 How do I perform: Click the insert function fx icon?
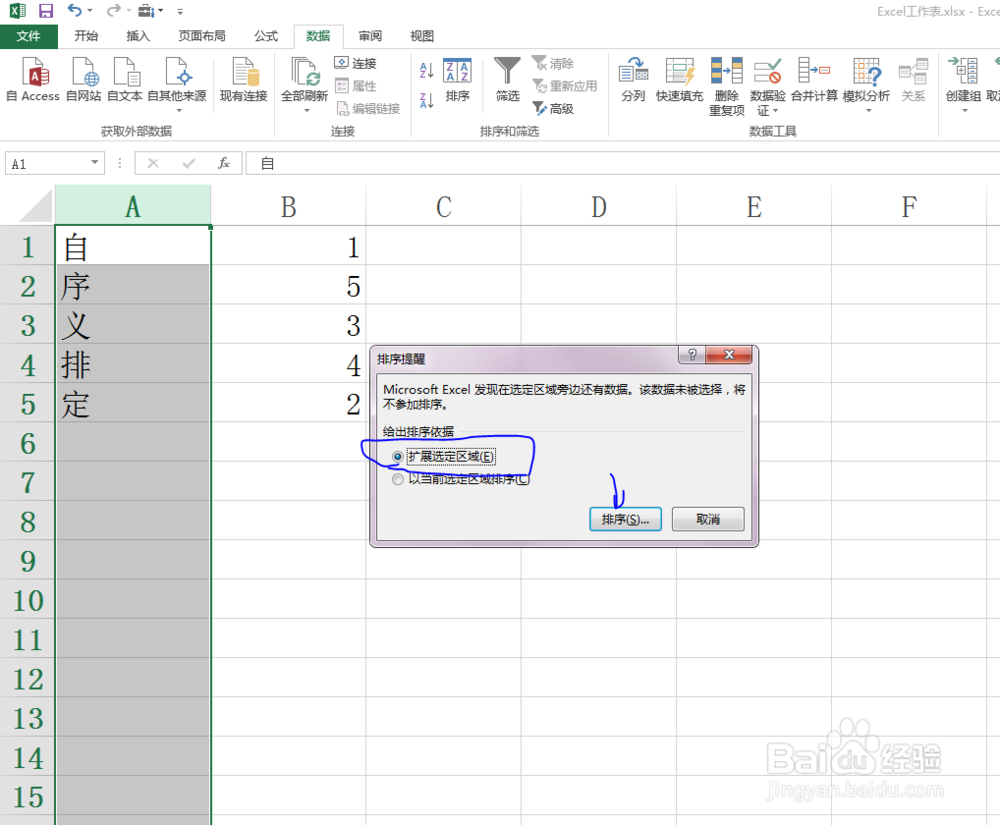[224, 163]
